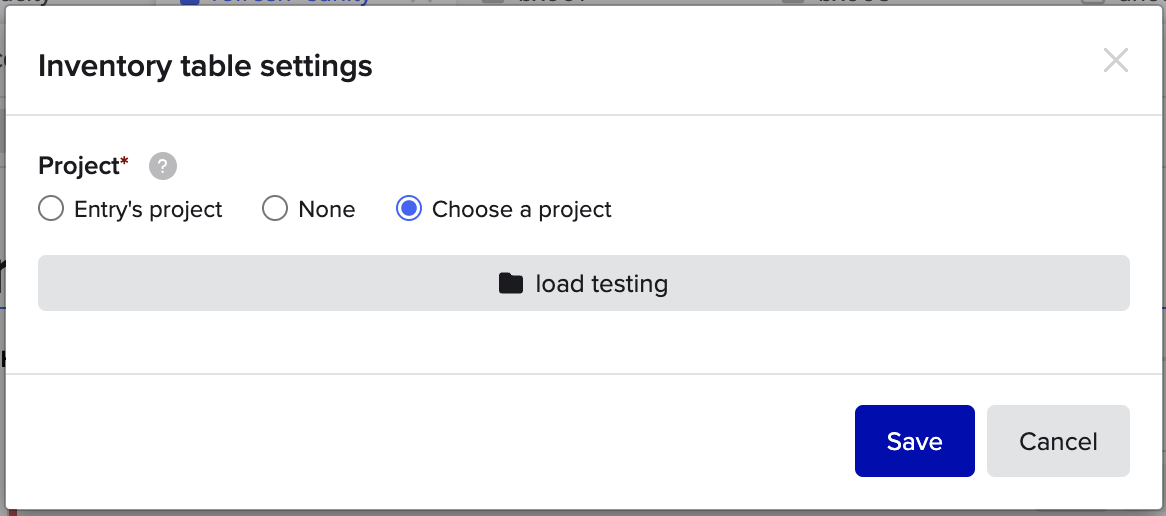Click the red required asterisk after Project

125,161
